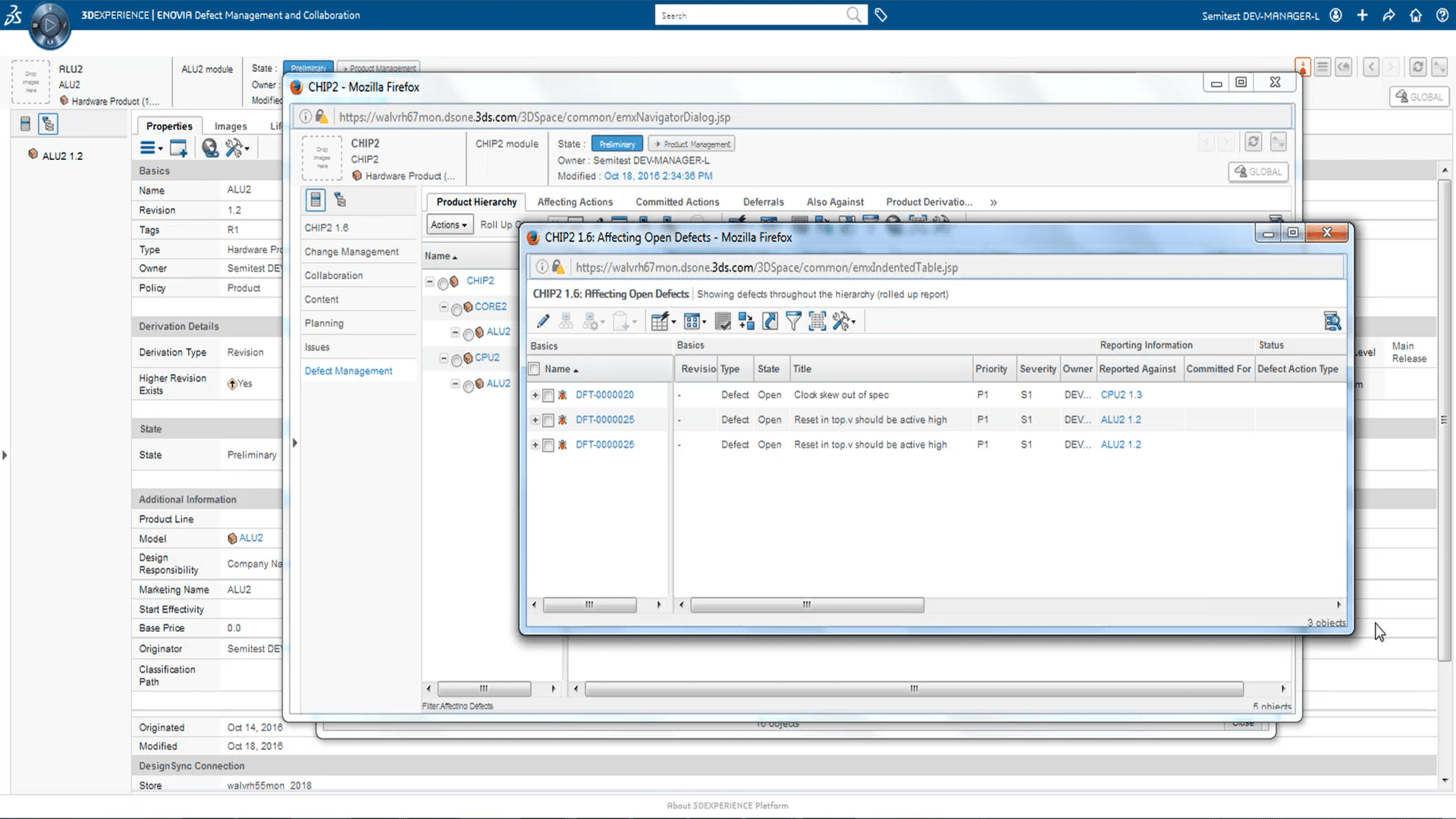
Task: Switch to the Affecting Actions tab
Action: click(x=575, y=202)
